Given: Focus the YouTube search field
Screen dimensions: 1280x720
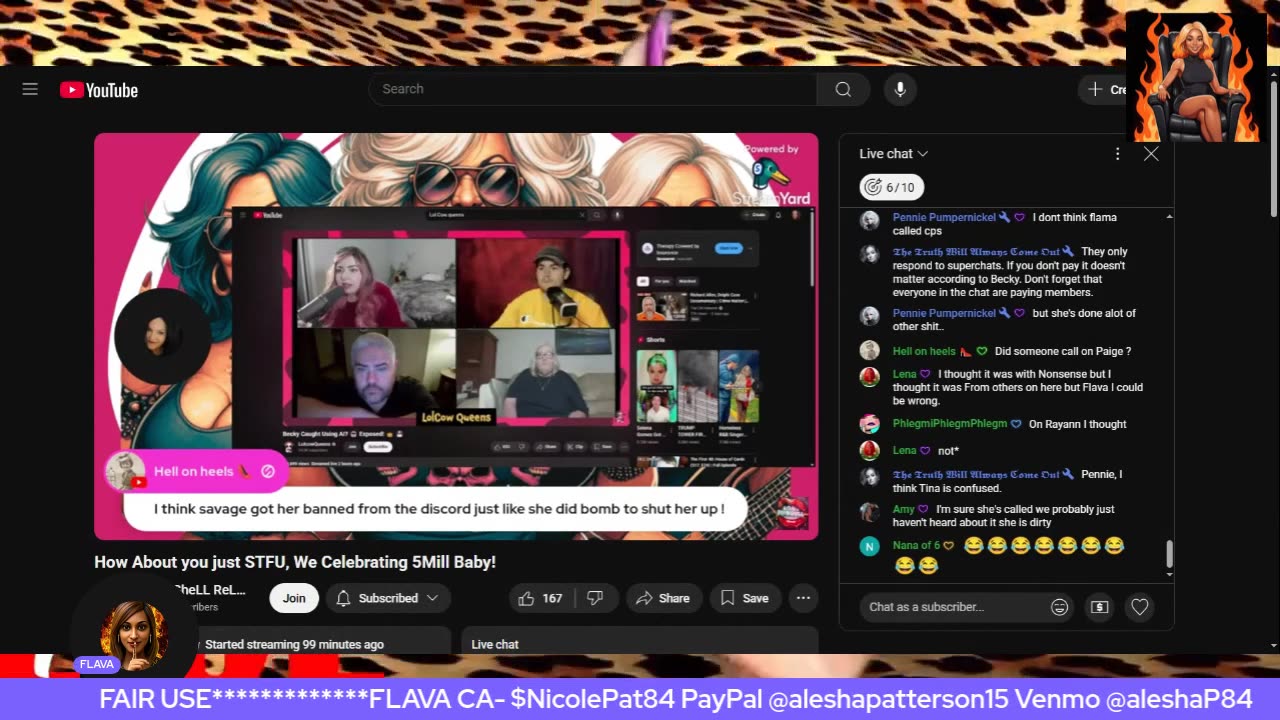Looking at the screenshot, I should [x=593, y=89].
